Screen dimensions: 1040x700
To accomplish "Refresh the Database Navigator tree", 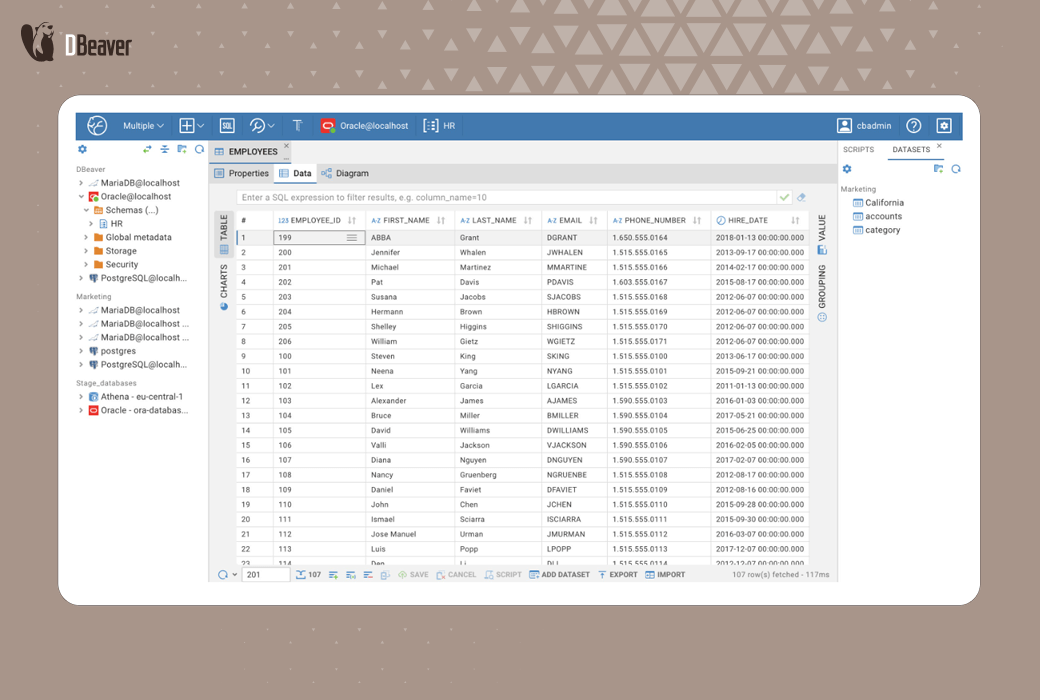I will (198, 149).
